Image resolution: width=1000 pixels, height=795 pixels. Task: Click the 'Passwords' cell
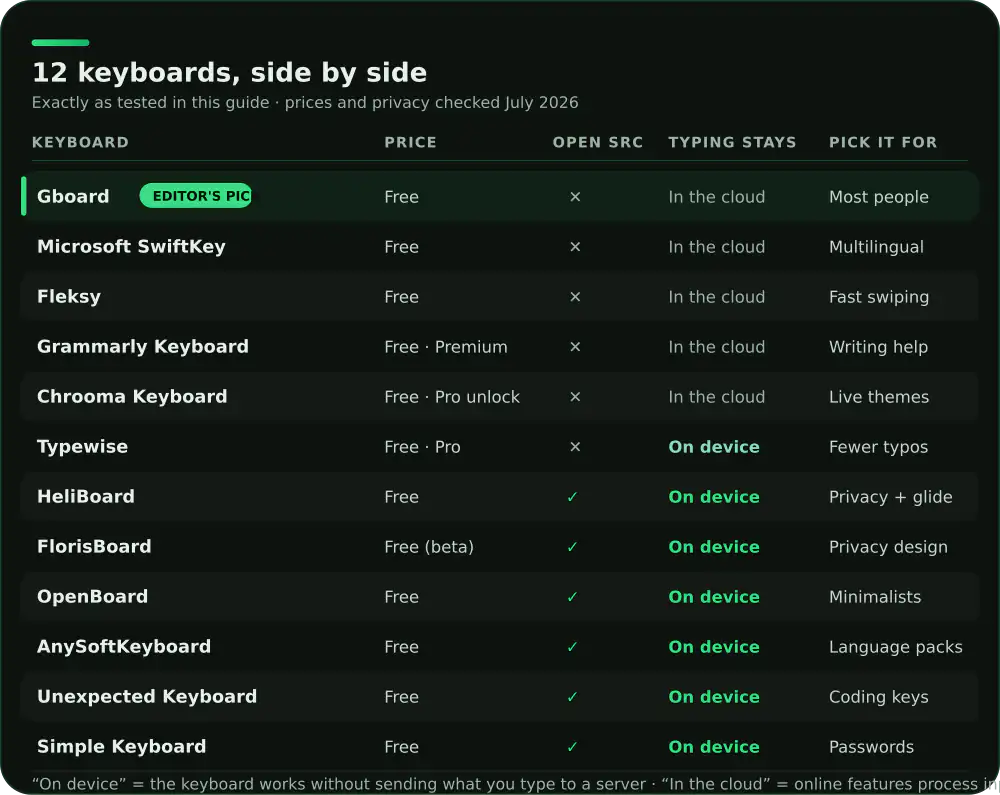[871, 747]
